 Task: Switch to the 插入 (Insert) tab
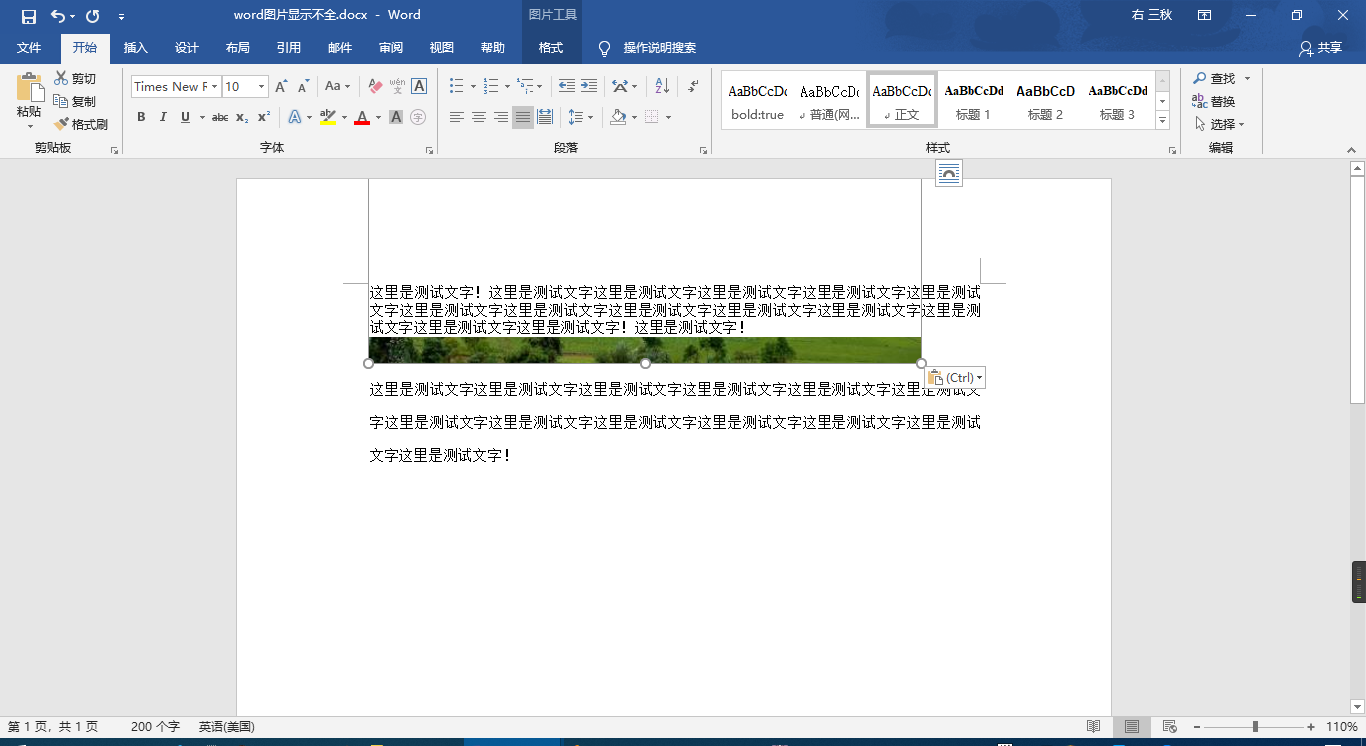pyautogui.click(x=135, y=48)
